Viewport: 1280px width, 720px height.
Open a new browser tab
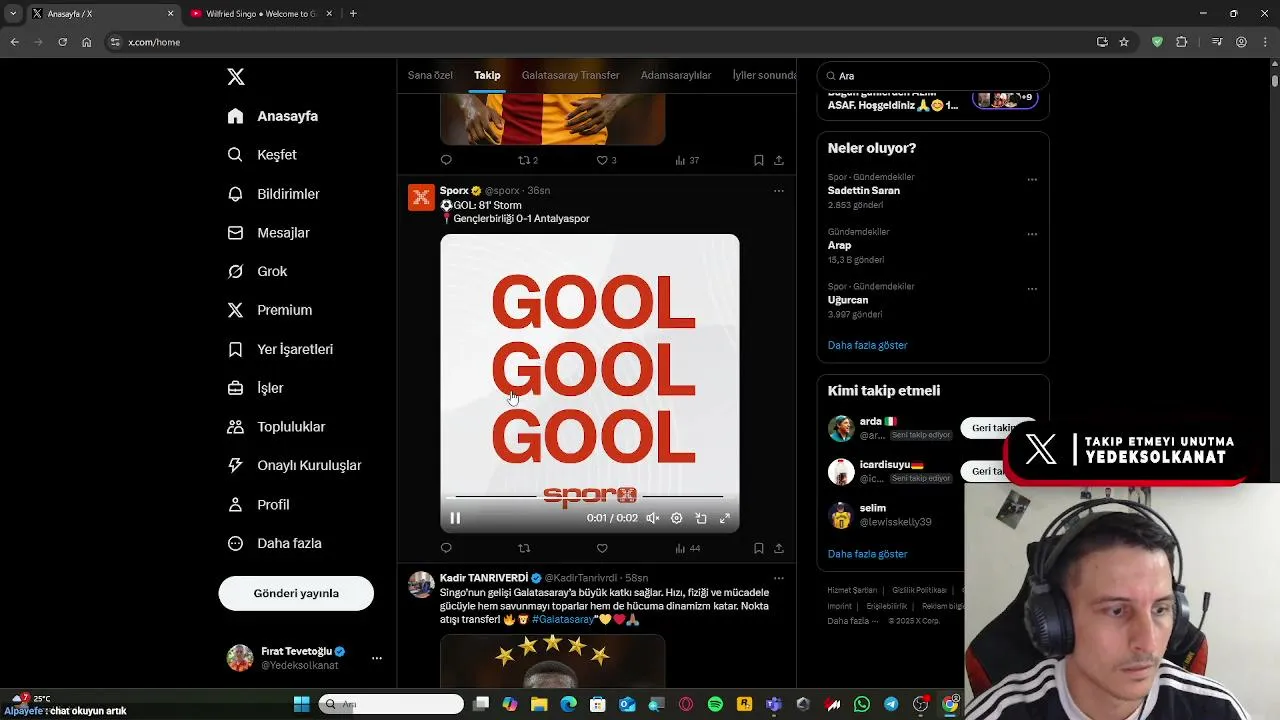click(x=353, y=14)
